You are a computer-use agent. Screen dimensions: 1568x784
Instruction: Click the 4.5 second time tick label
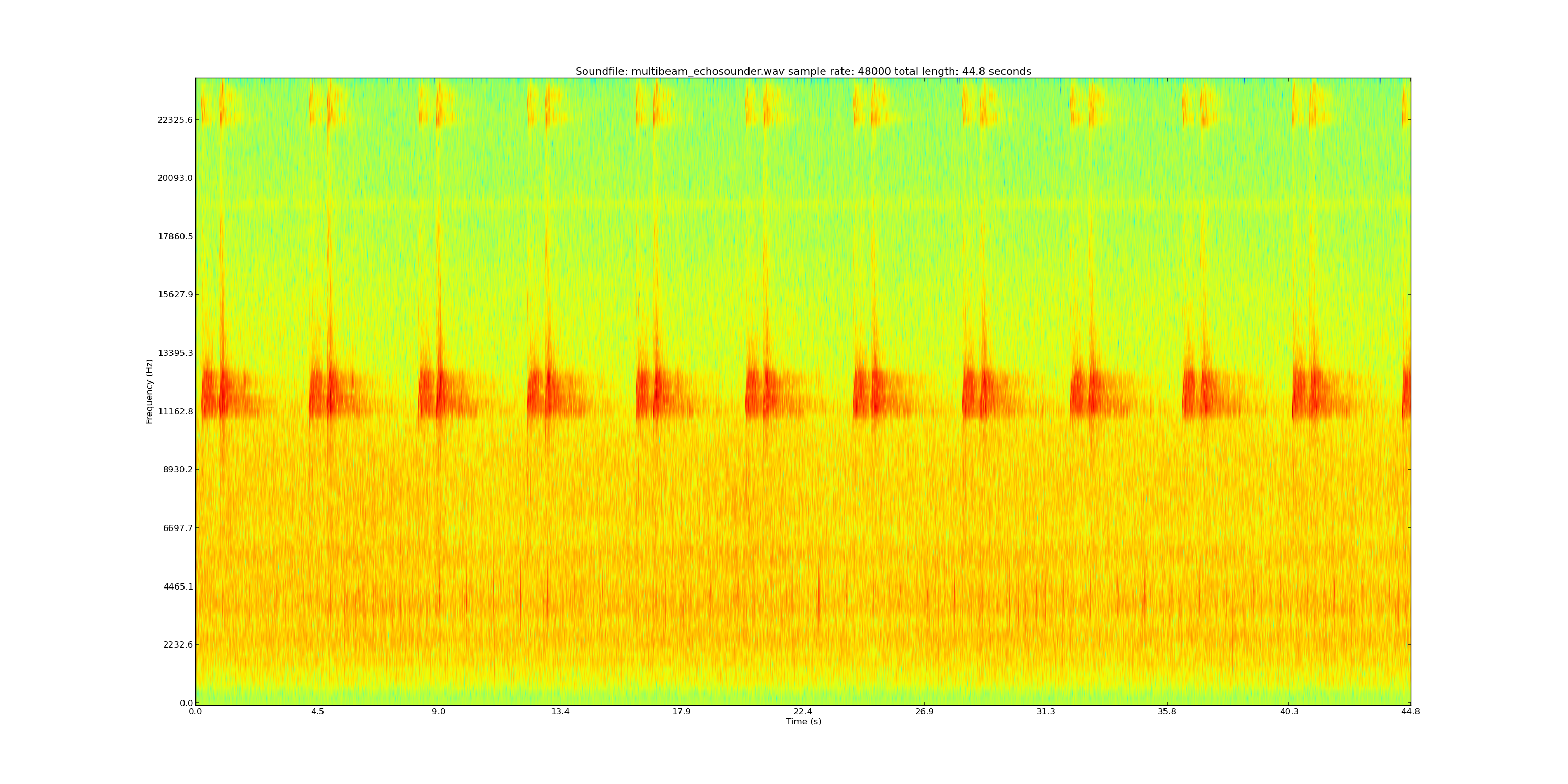317,711
